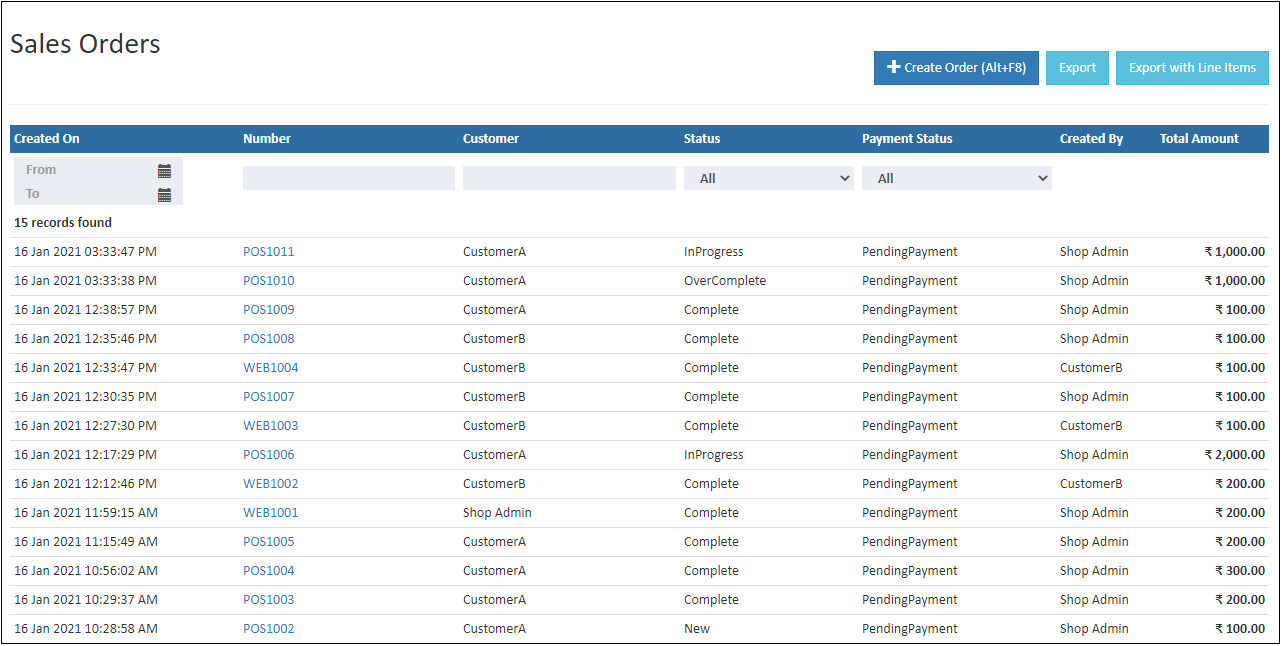The image size is (1282, 646).
Task: Click the Export with Line Items button
Action: [x=1192, y=67]
